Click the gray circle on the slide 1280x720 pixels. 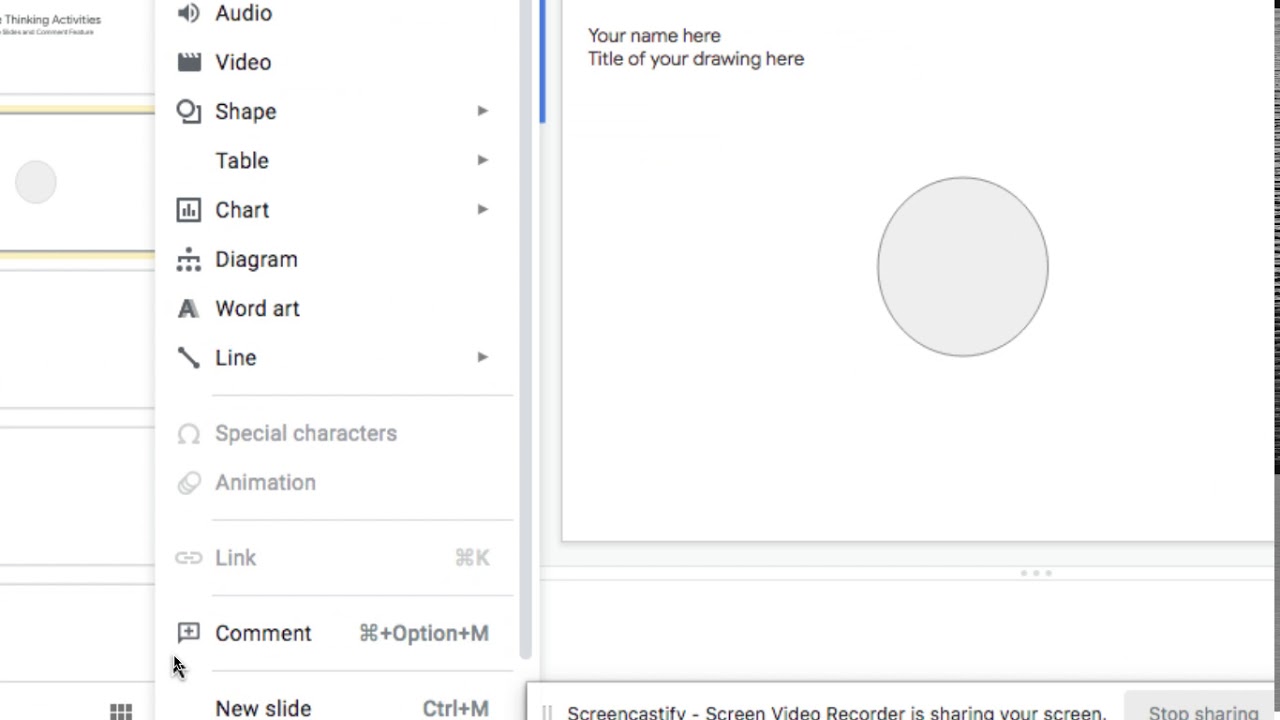point(963,267)
